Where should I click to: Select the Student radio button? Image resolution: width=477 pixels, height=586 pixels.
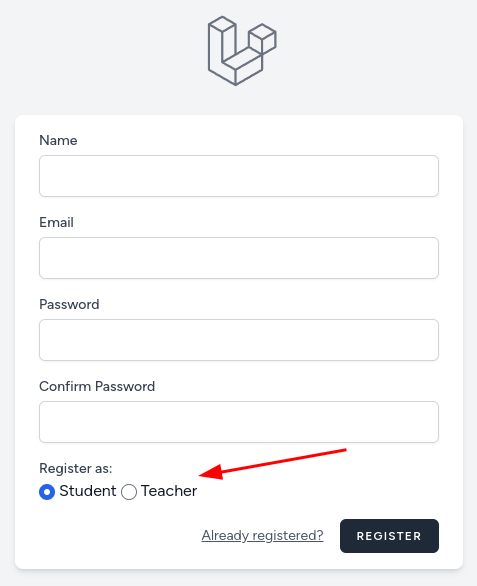click(47, 492)
